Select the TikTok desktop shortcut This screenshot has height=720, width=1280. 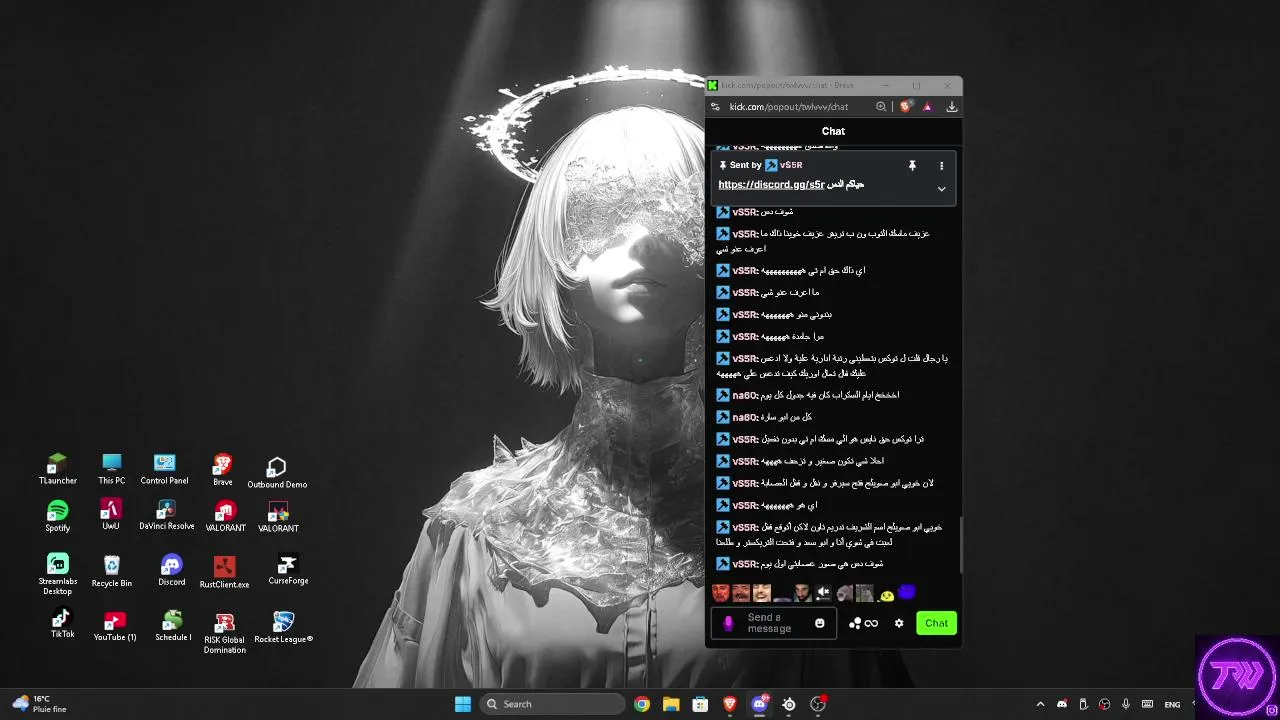(62, 623)
